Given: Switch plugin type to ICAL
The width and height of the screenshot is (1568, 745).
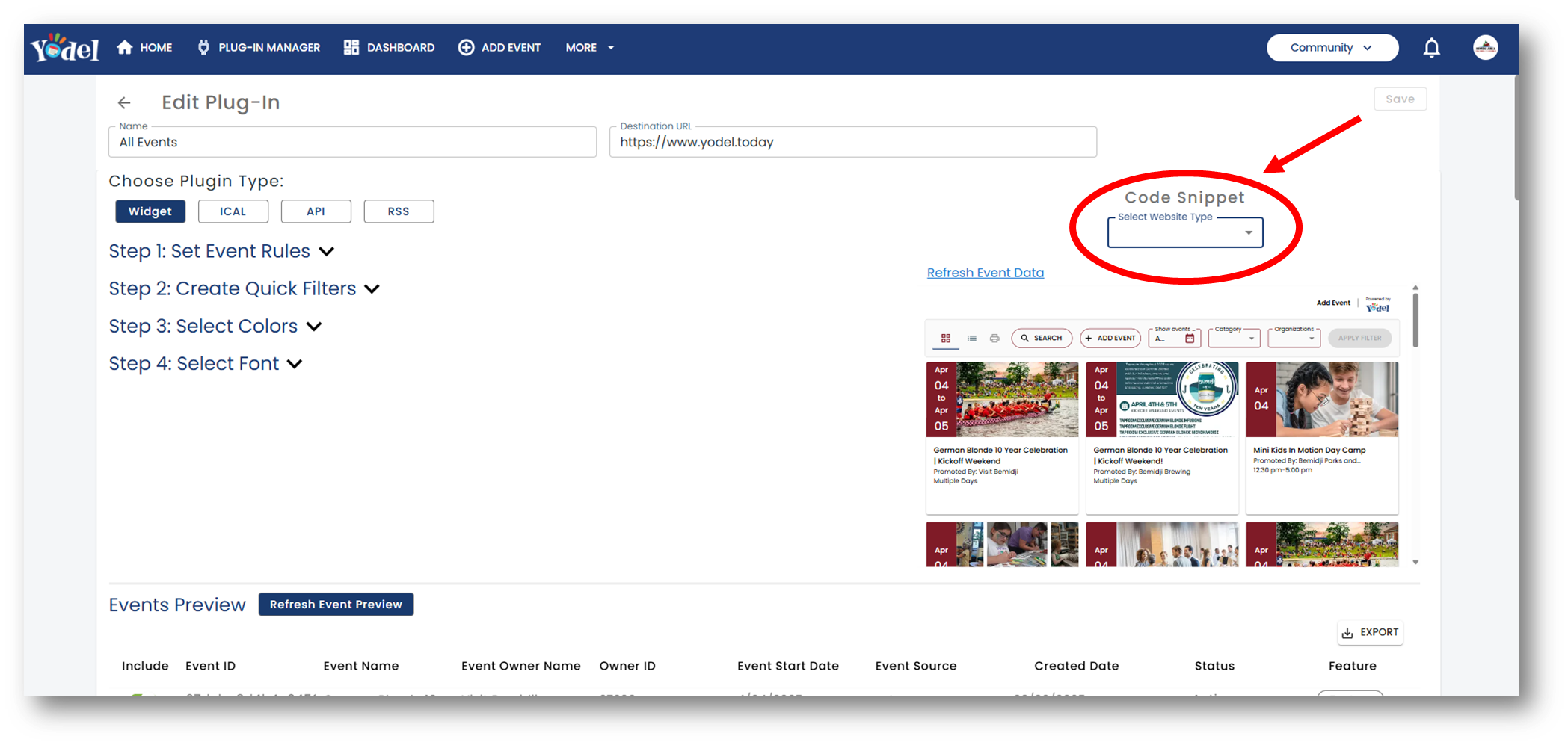Looking at the screenshot, I should [233, 211].
